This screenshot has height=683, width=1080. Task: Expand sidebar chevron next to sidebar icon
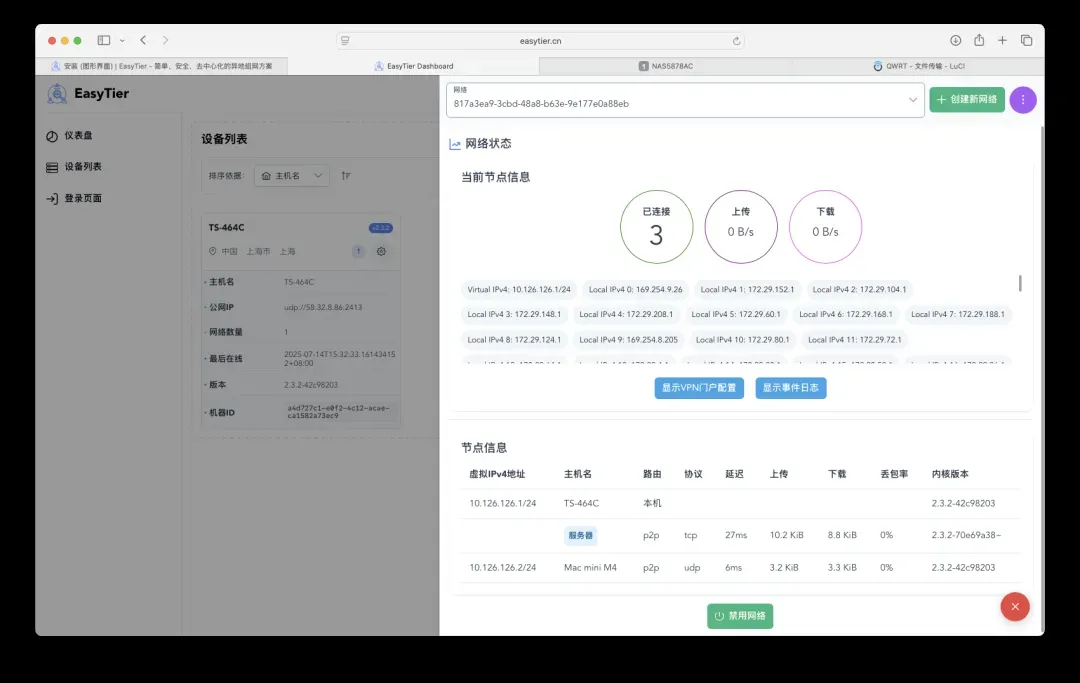click(122, 40)
